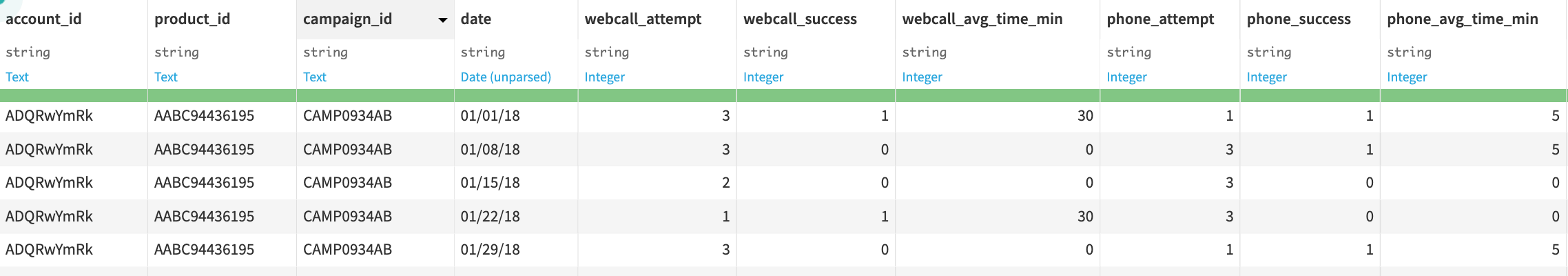1568x276 pixels.
Task: Click the account_id column header
Action: click(x=43, y=19)
